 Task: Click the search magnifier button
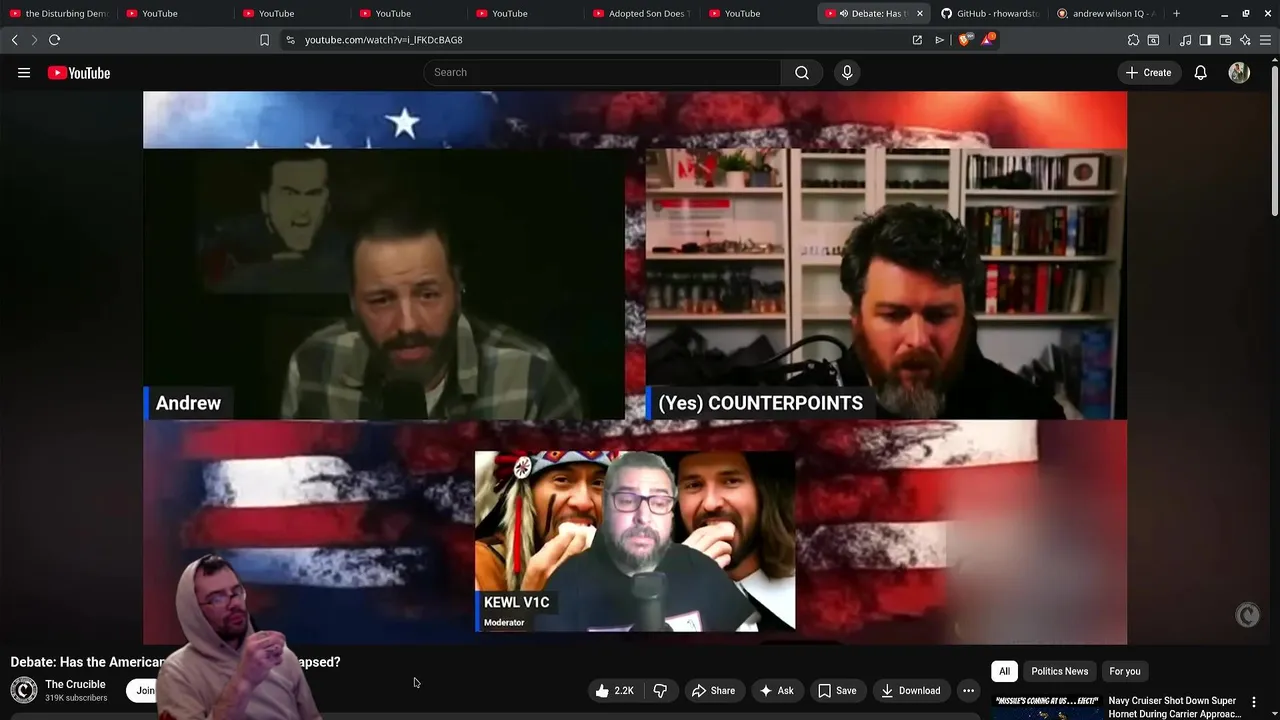coord(802,73)
